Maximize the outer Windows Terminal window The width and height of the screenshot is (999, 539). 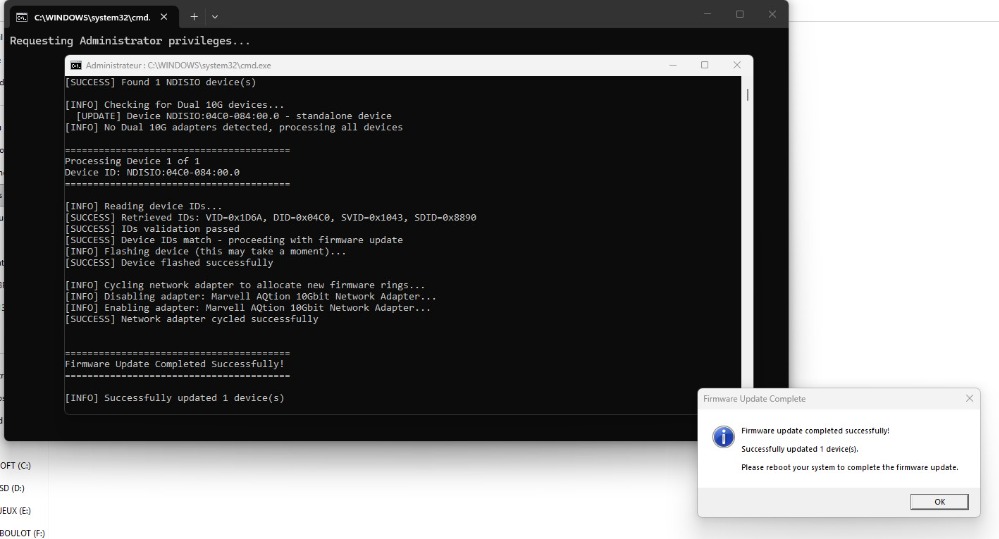740,14
